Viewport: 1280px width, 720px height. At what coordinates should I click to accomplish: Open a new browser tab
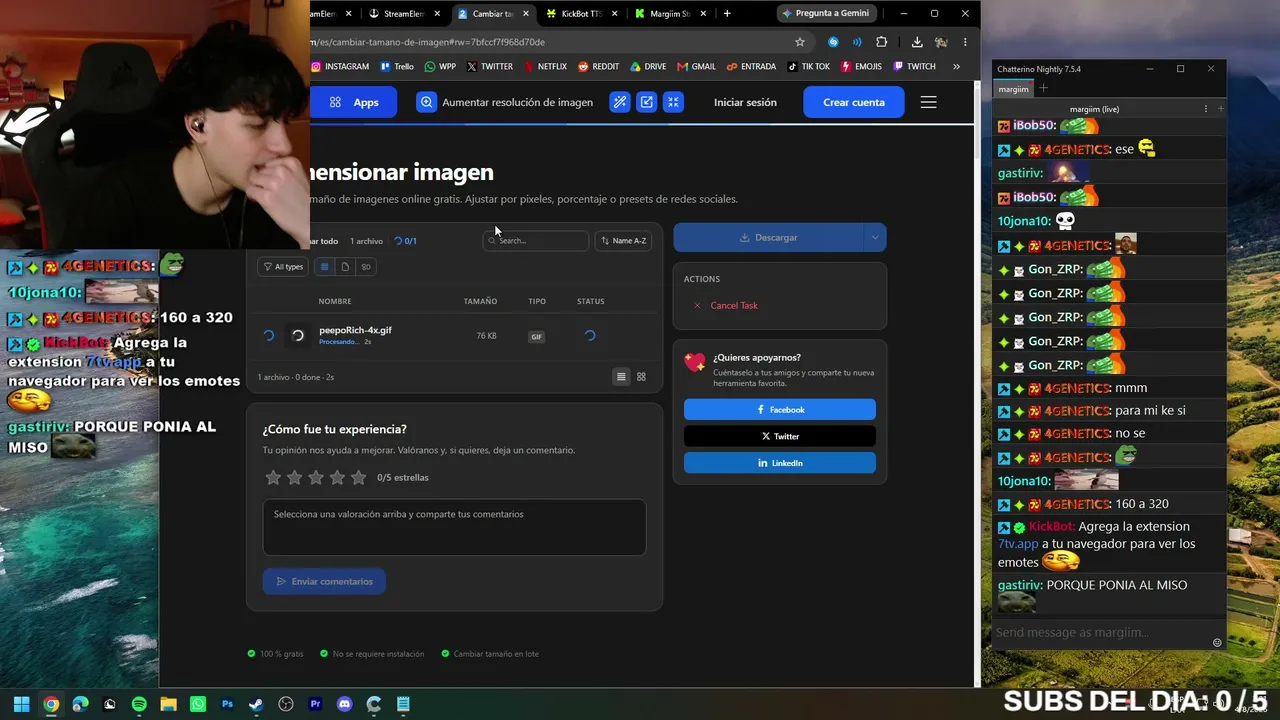tap(727, 14)
